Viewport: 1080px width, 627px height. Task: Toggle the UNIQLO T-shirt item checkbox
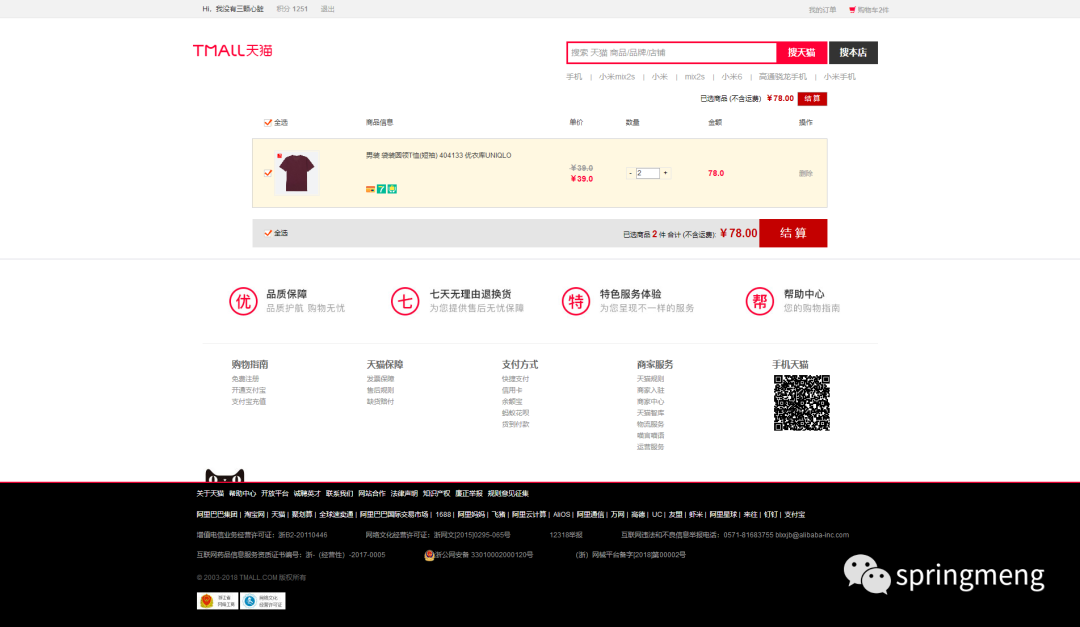tap(268, 173)
